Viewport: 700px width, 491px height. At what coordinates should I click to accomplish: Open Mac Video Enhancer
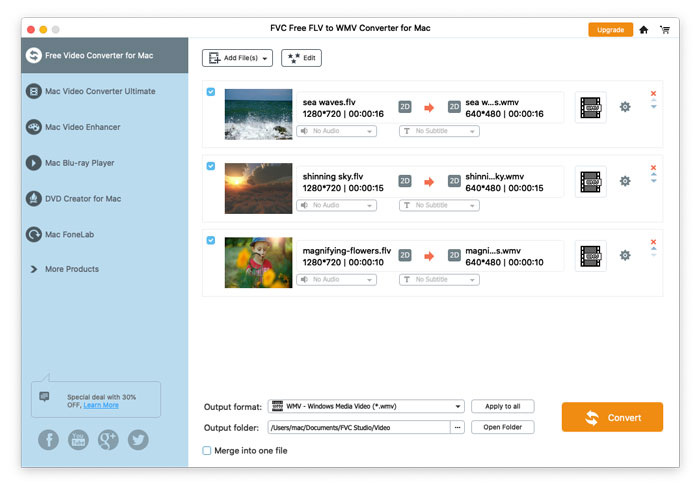[83, 127]
